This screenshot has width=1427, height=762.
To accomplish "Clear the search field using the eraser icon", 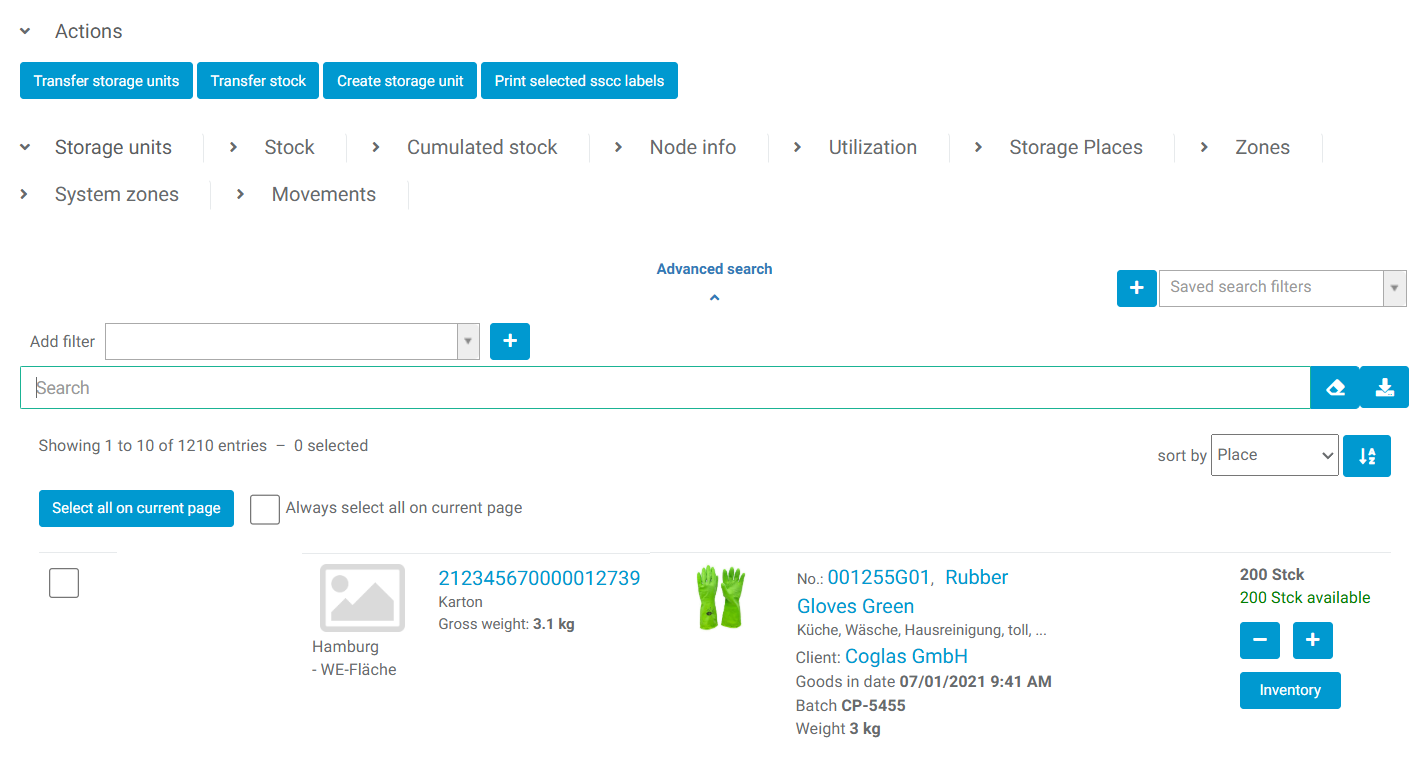I will (1334, 387).
